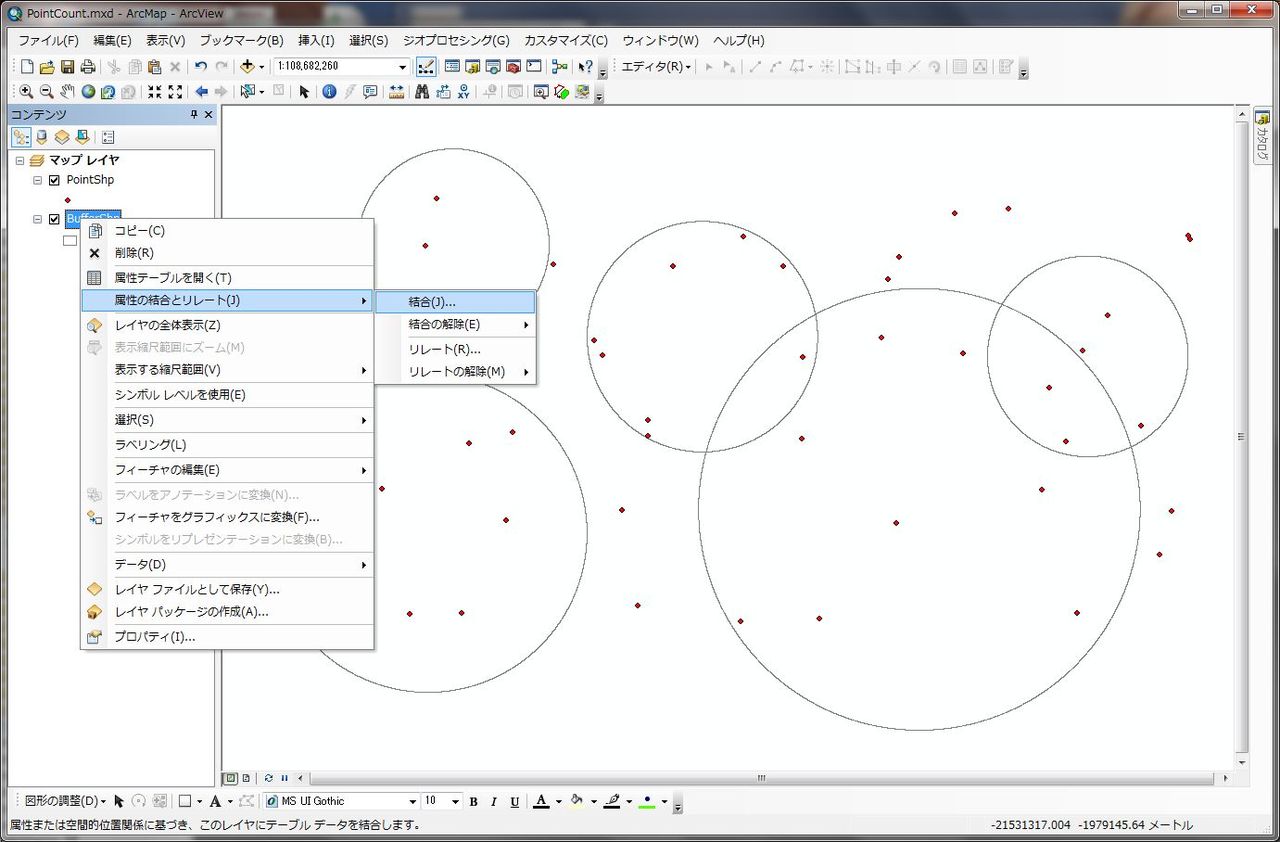Open the カスタマイズ(C) menu
This screenshot has width=1280, height=842.
pyautogui.click(x=566, y=41)
